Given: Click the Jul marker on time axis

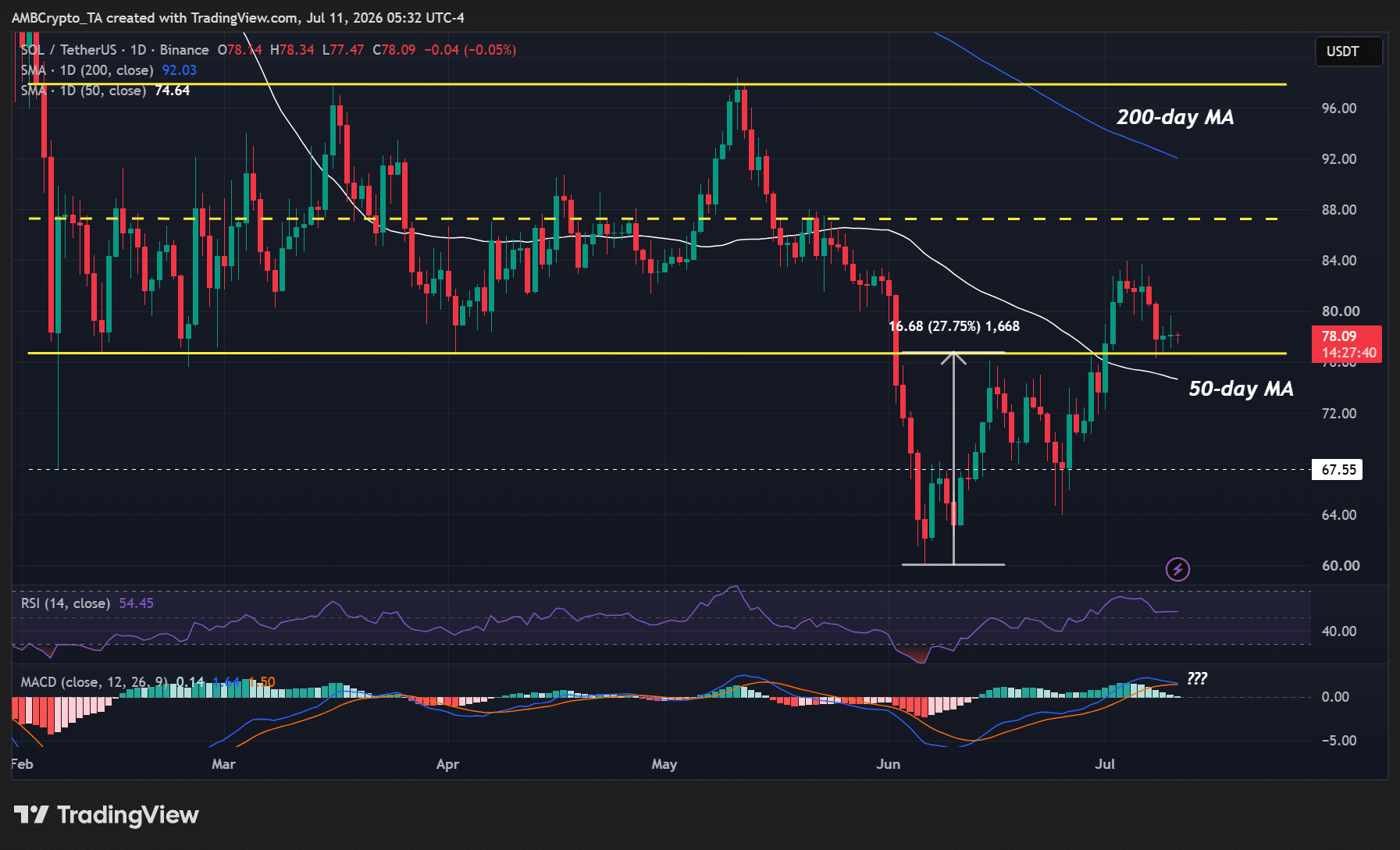Looking at the screenshot, I should (1104, 764).
